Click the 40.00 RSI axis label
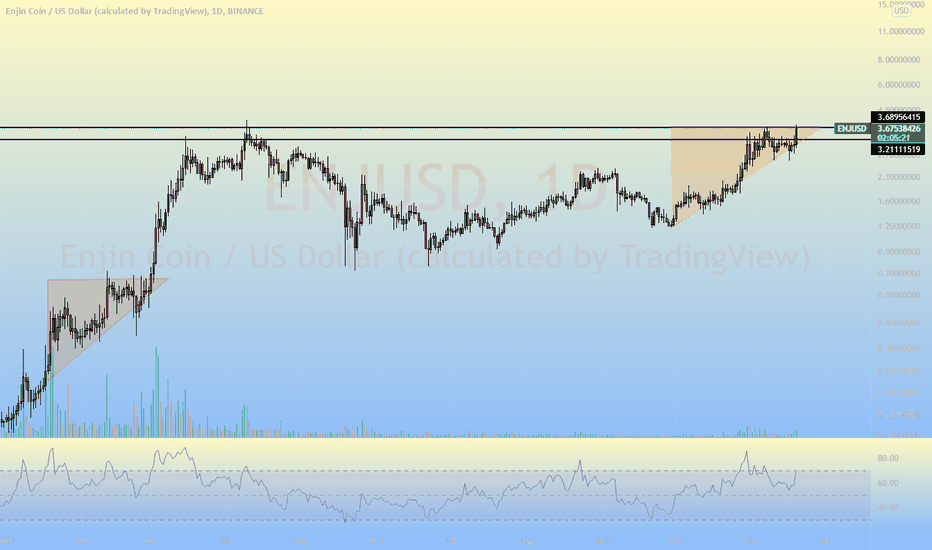Image resolution: width=932 pixels, height=550 pixels. click(x=888, y=508)
